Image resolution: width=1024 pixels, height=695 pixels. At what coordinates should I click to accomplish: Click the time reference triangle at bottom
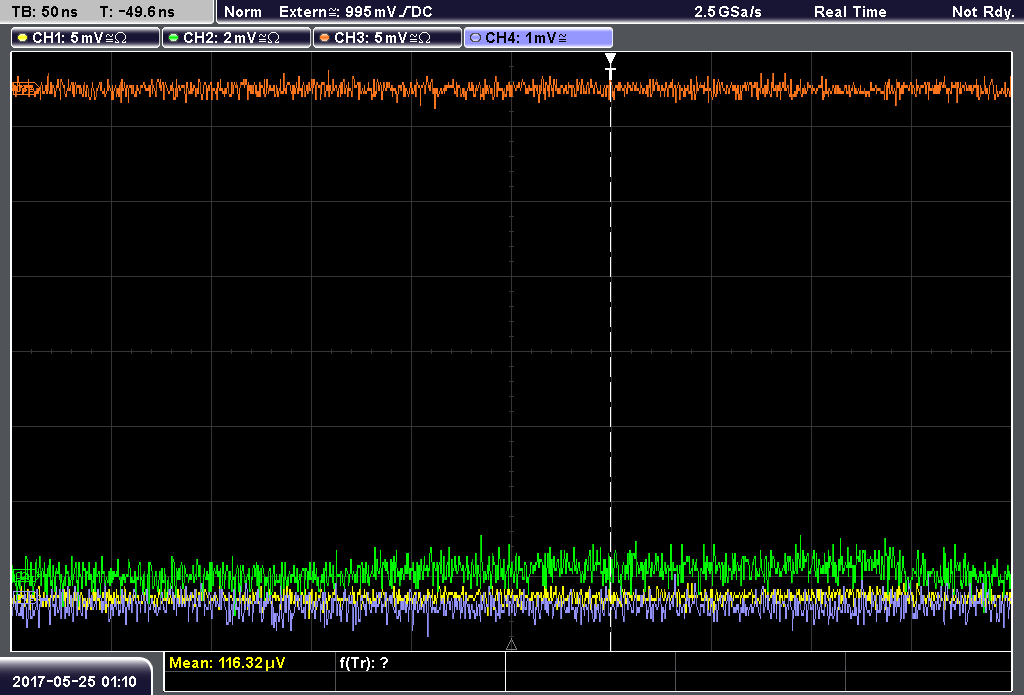(x=511, y=645)
